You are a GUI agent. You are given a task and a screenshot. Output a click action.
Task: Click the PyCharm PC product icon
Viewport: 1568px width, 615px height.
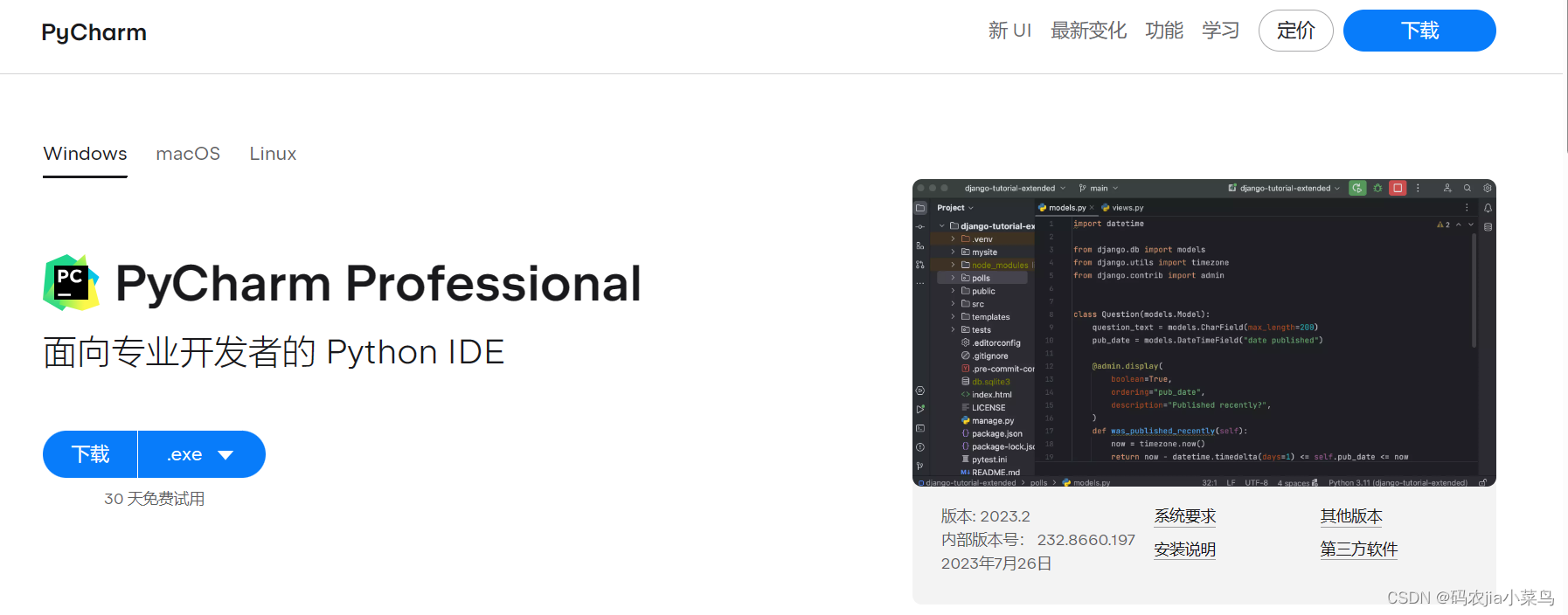[71, 282]
